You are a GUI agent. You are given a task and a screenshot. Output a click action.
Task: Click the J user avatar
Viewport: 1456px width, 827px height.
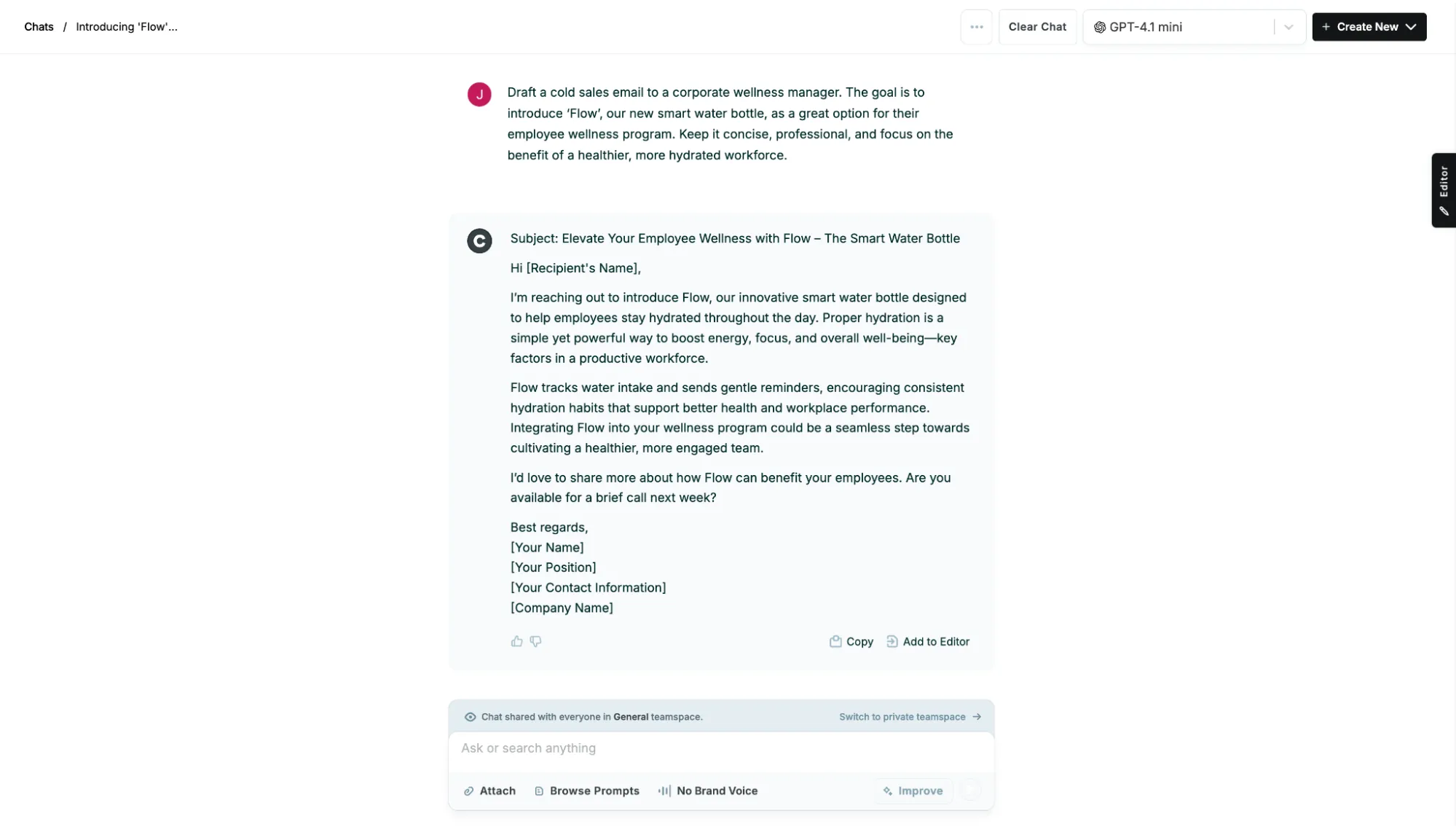click(x=479, y=95)
